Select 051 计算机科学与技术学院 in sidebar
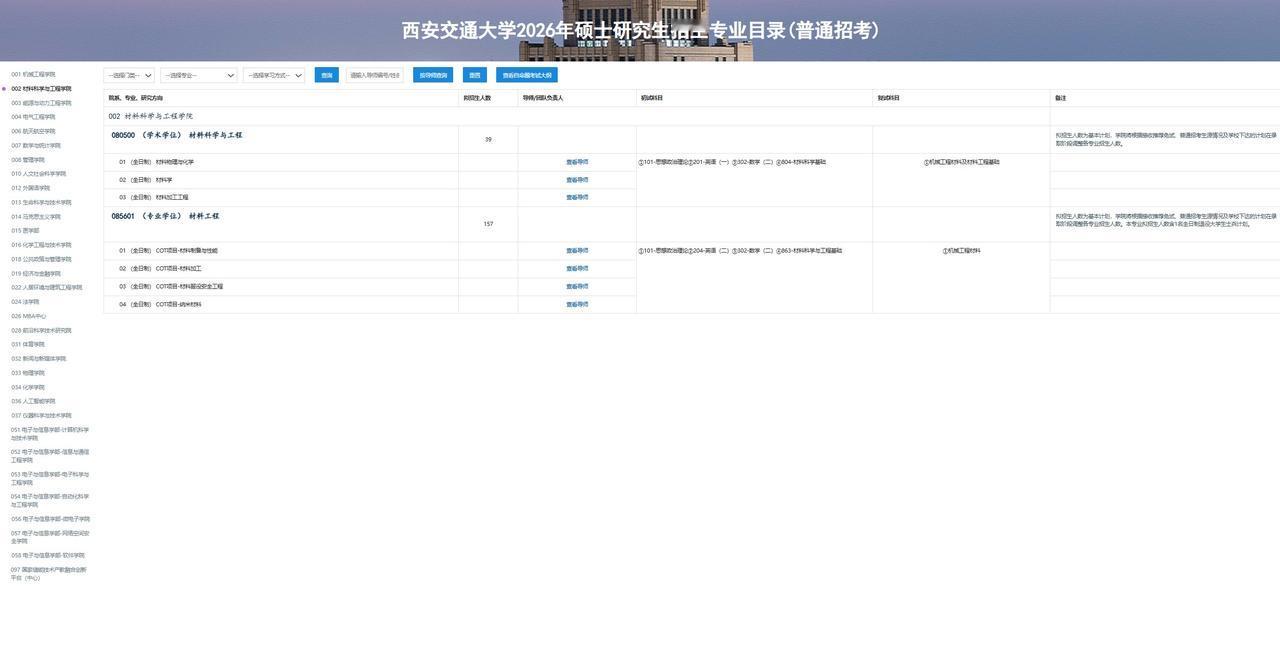 point(50,434)
